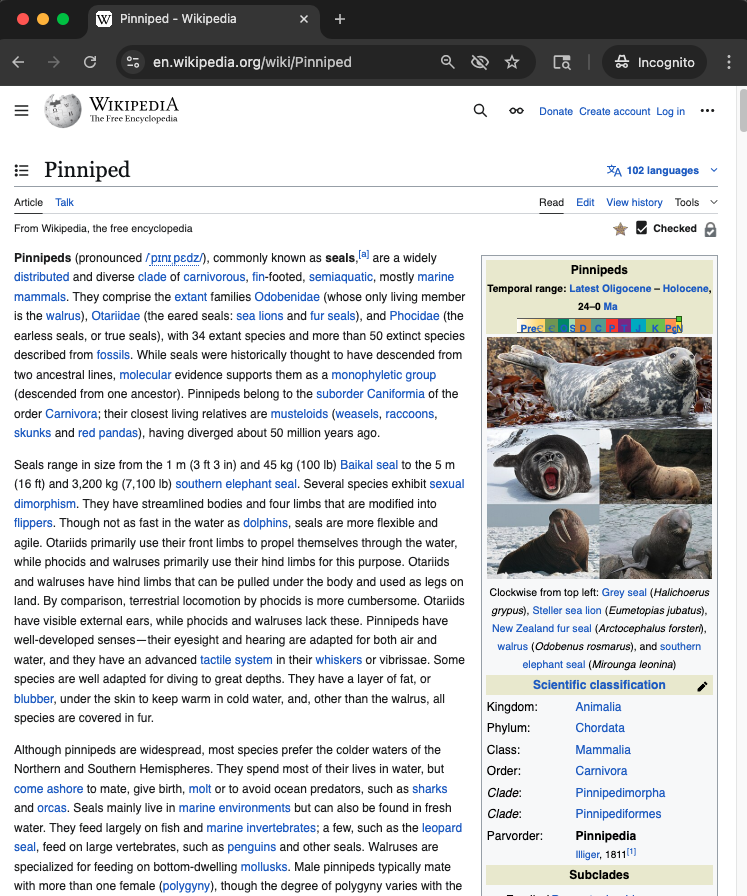
Task: Open the Wikipedia main menu hamburger icon
Action: (x=21, y=111)
